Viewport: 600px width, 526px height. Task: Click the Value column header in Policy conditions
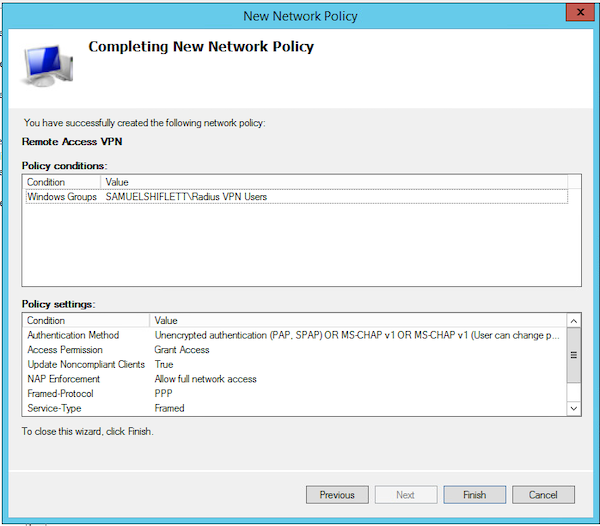click(334, 182)
